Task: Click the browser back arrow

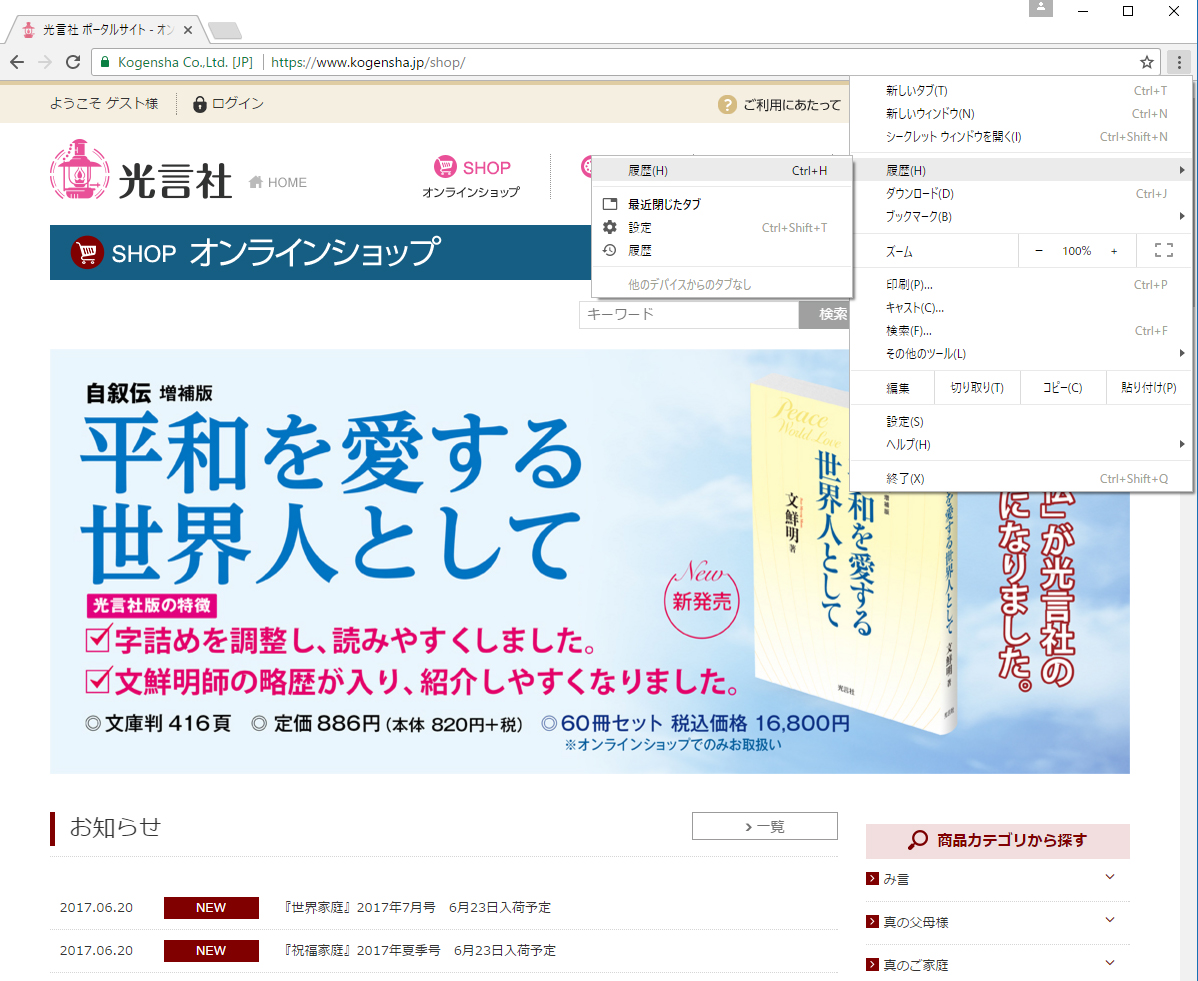Action: pos(18,62)
